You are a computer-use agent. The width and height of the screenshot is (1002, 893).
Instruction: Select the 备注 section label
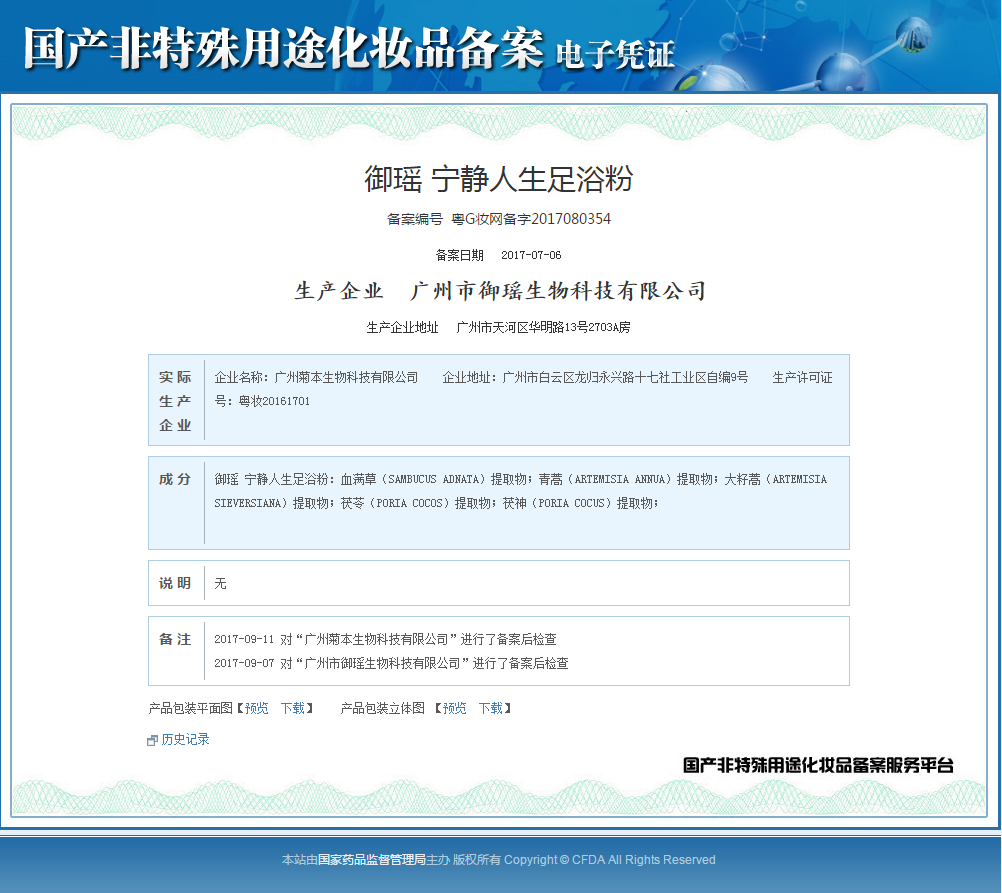tap(176, 640)
